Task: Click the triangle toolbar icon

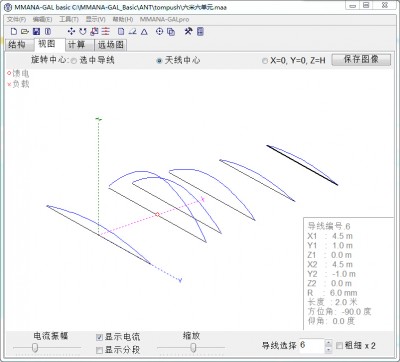Action: click(x=144, y=32)
